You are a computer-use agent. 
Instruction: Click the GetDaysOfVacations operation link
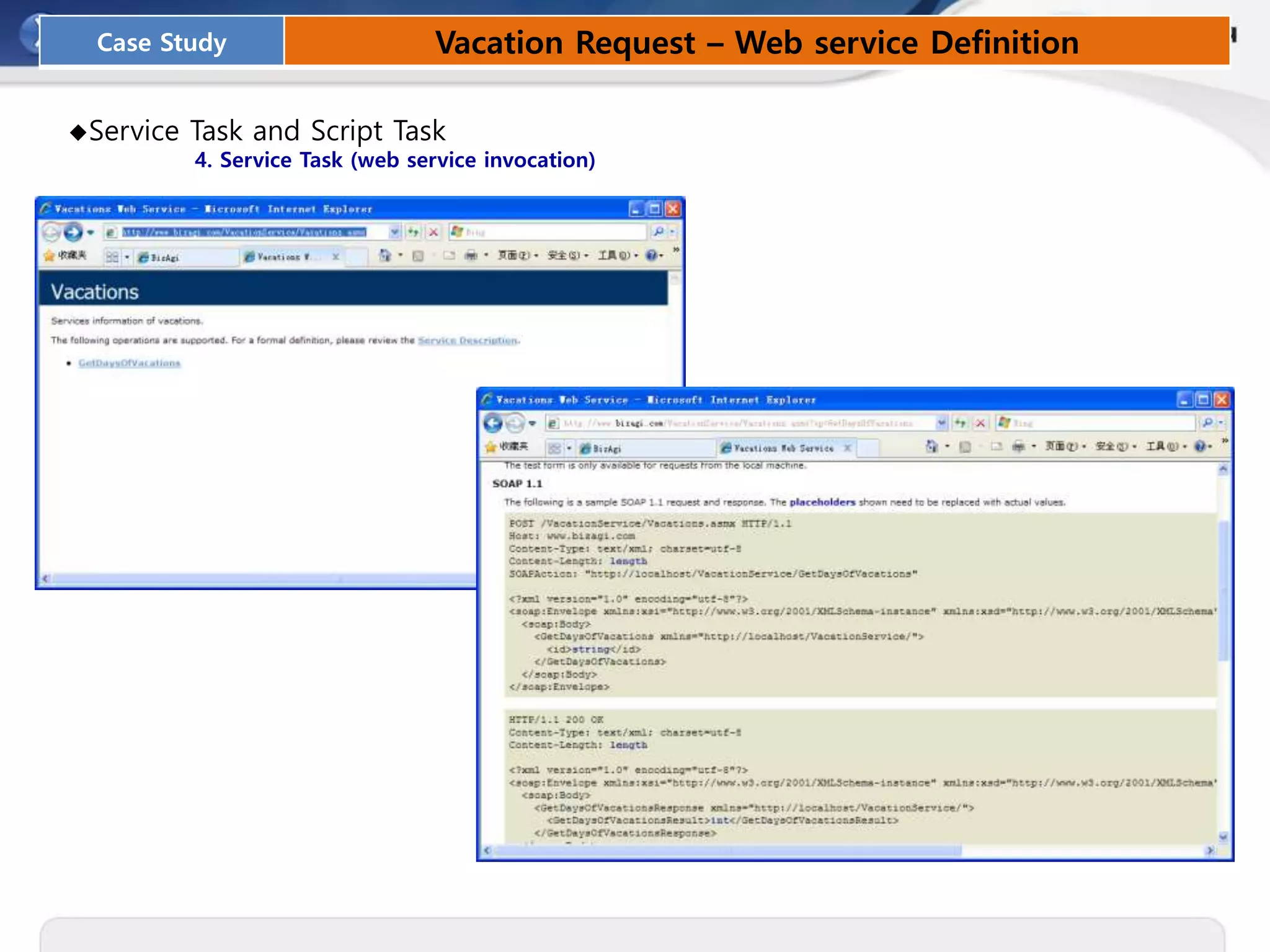click(129, 363)
